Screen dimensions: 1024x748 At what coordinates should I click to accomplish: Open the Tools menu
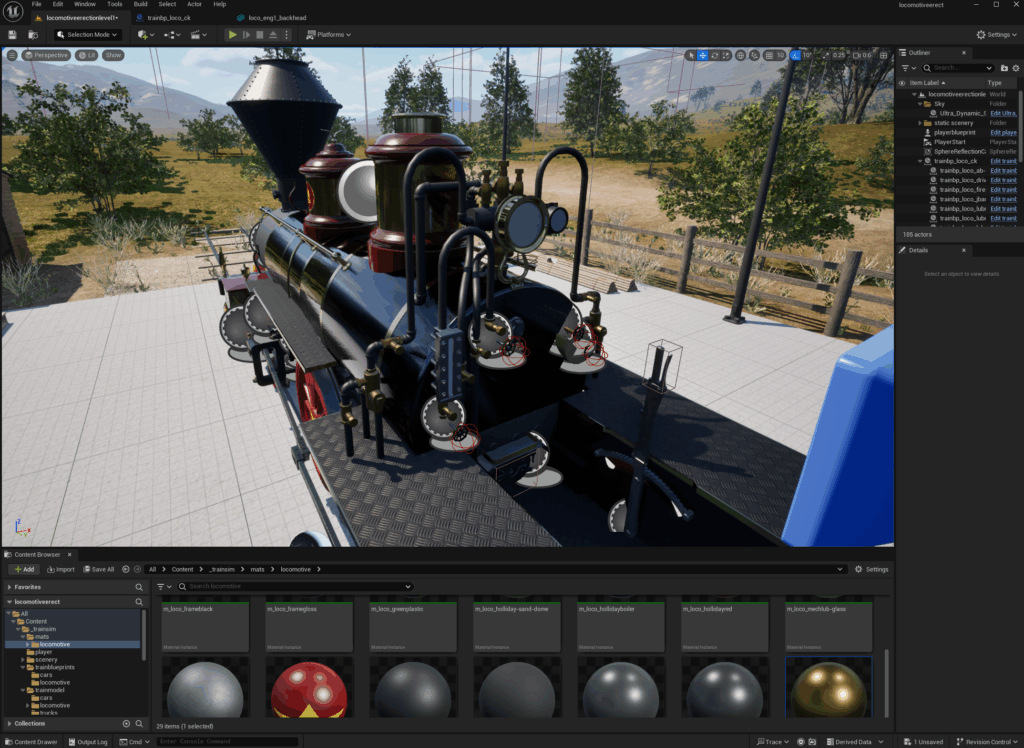[114, 4]
